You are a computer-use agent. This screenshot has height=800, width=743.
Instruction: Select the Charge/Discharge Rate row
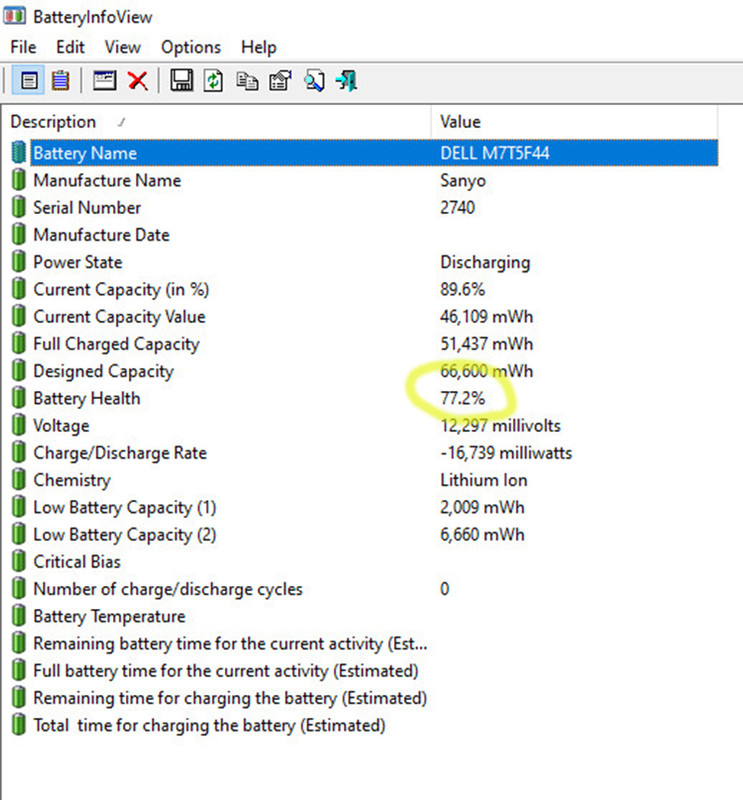click(x=364, y=453)
